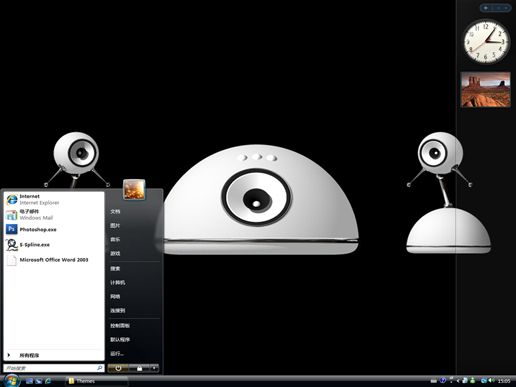The width and height of the screenshot is (516, 387).
Task: Click the Start orb button
Action: pos(12,380)
